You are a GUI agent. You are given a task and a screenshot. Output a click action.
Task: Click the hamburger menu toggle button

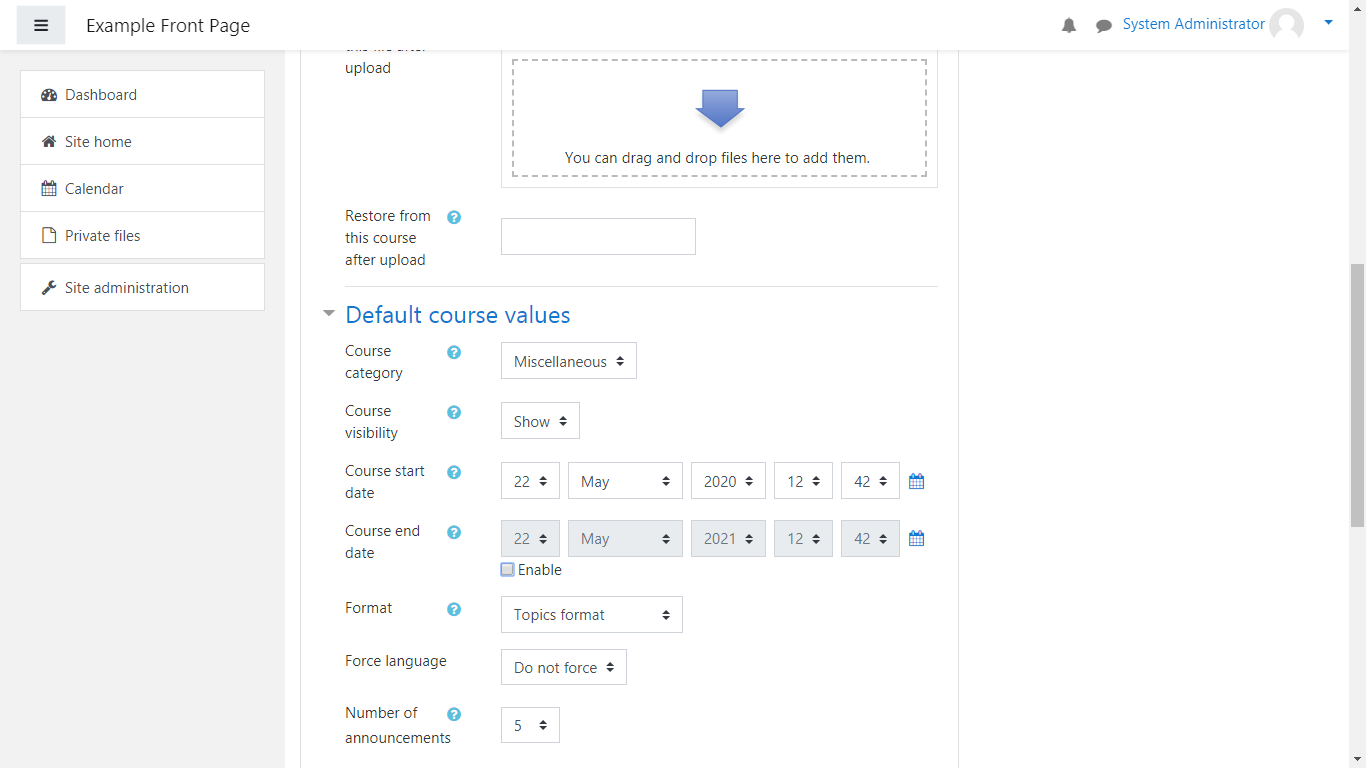tap(41, 25)
